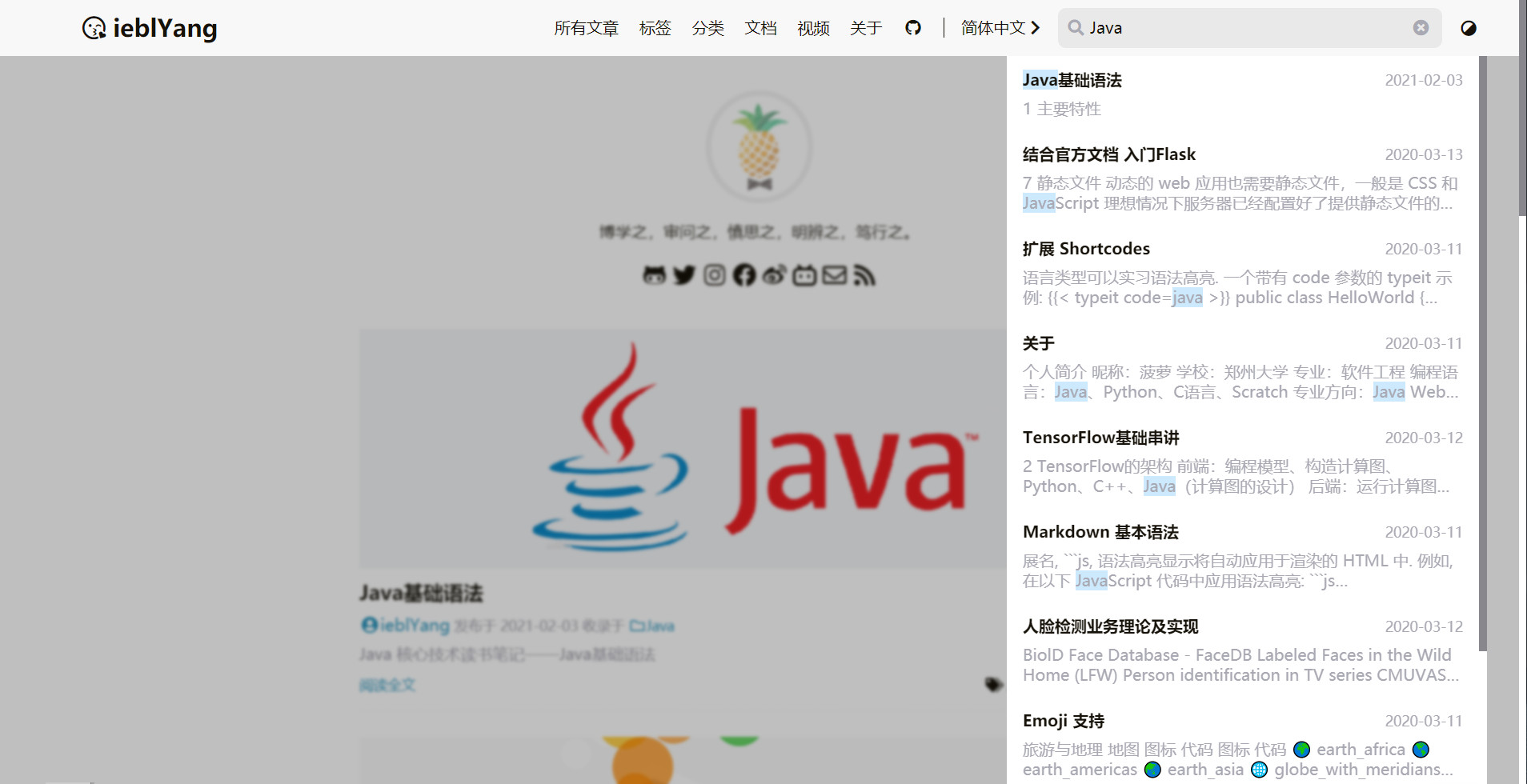Click the email envelope icon
The width and height of the screenshot is (1527, 784).
[x=834, y=275]
